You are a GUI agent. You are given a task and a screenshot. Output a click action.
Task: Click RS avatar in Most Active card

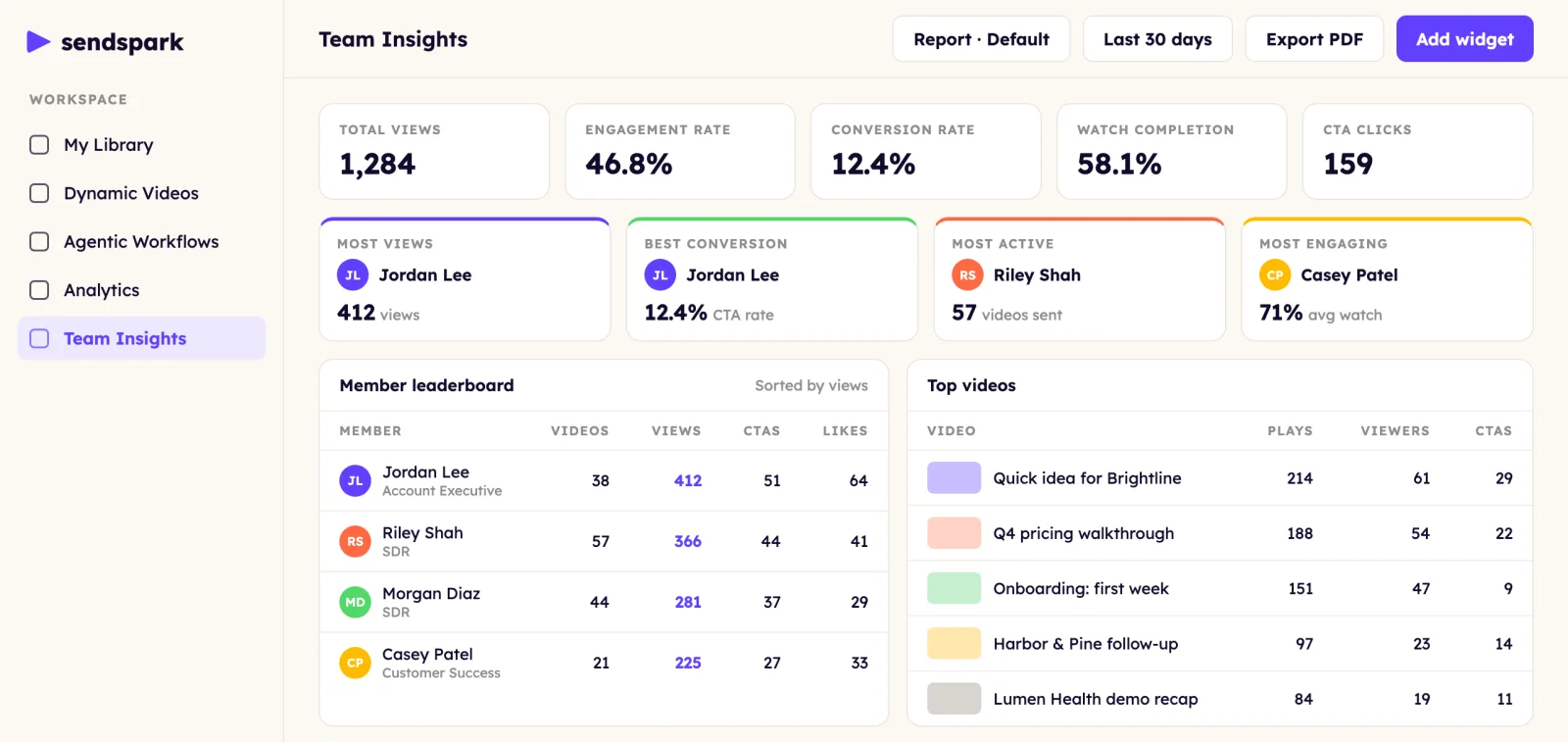(x=967, y=275)
